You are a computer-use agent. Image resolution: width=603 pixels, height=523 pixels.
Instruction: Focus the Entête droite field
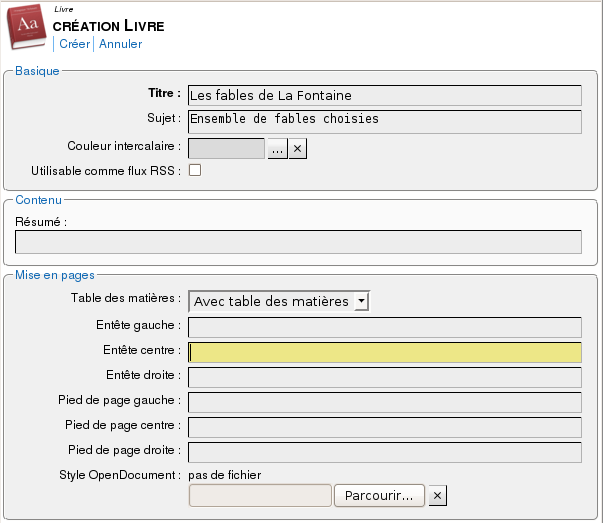(x=385, y=377)
